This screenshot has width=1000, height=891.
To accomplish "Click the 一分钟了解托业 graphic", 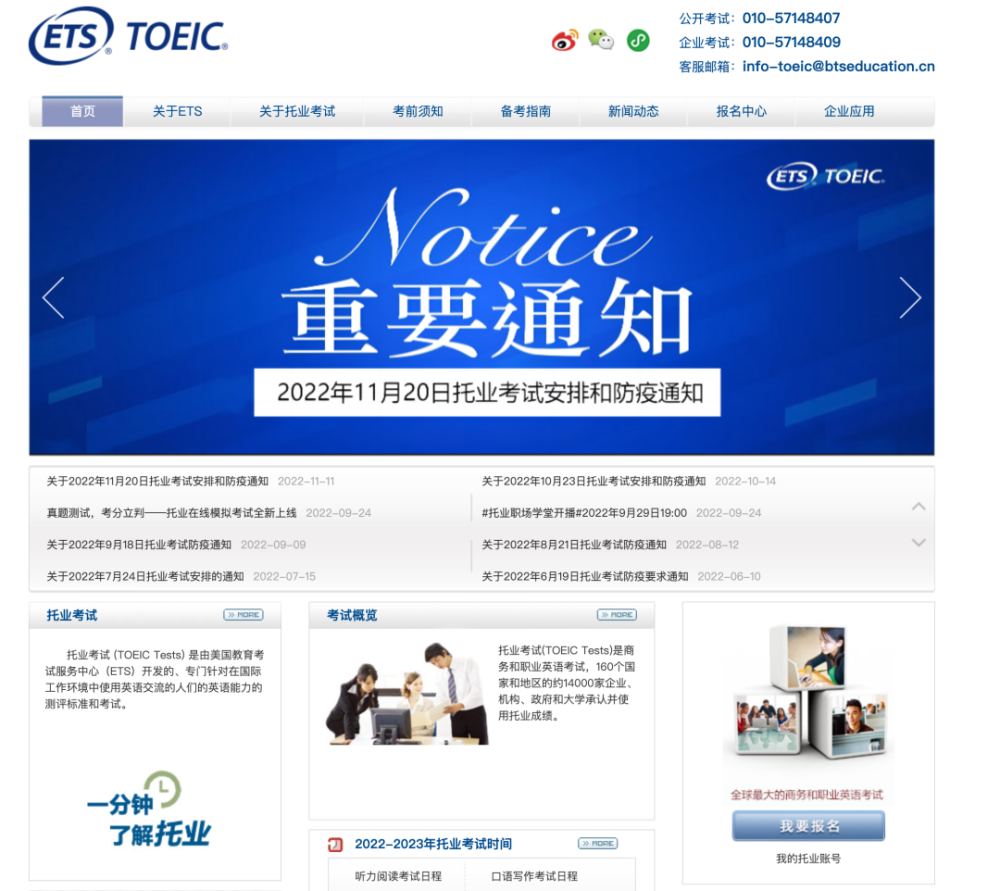I will (149, 810).
